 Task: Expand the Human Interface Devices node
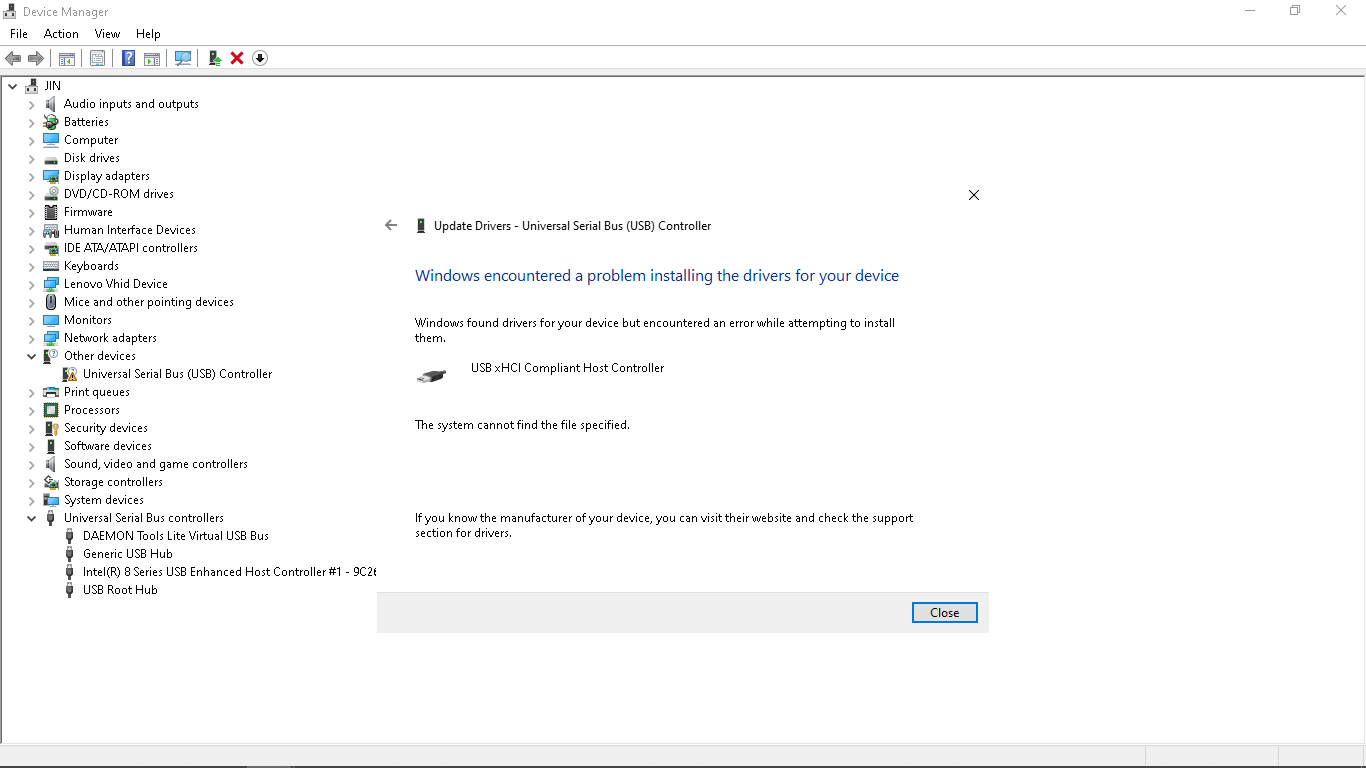point(32,230)
